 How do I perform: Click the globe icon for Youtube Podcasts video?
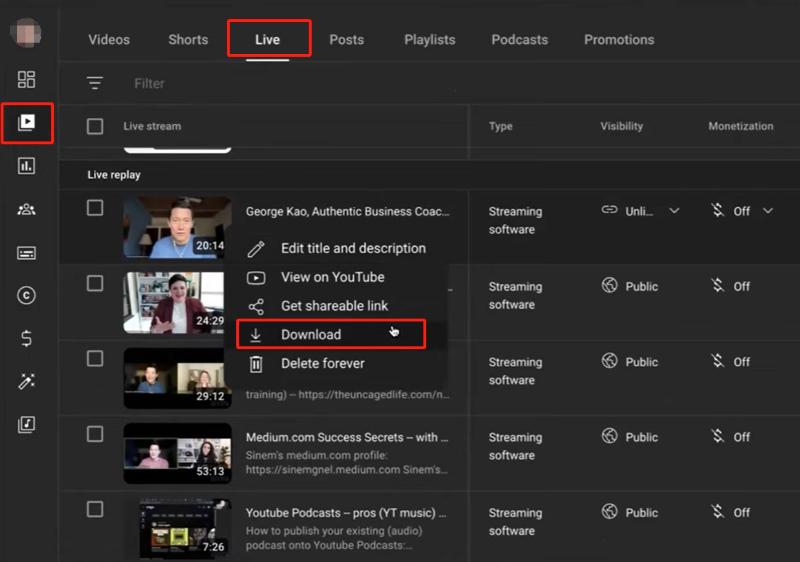609,511
